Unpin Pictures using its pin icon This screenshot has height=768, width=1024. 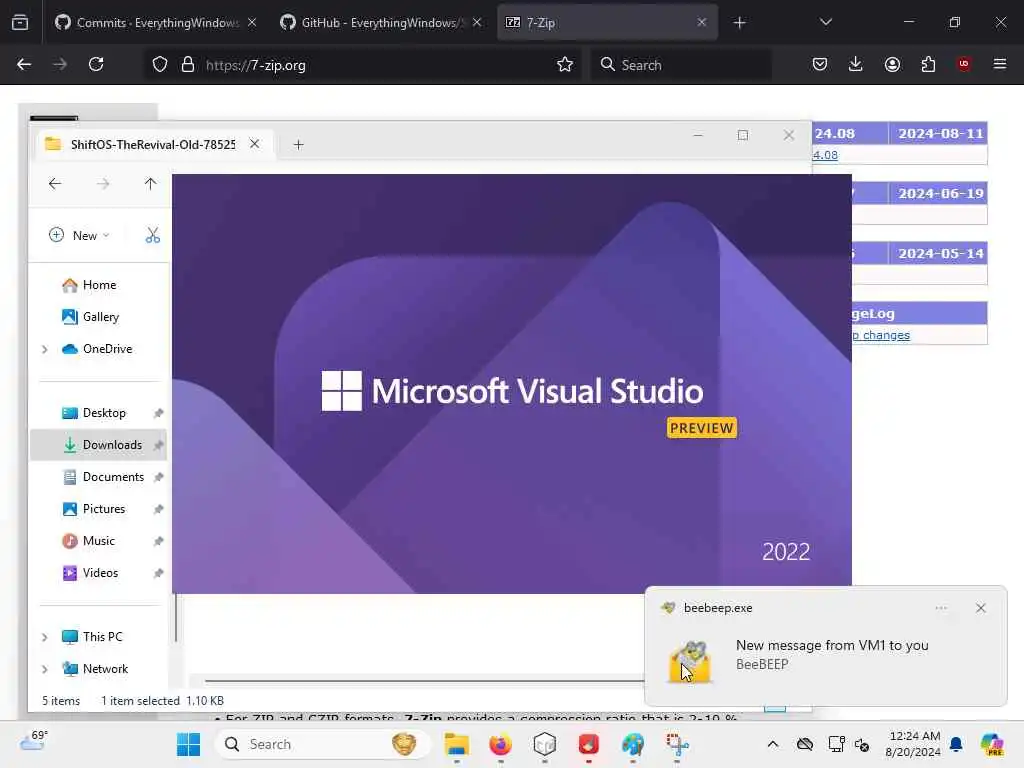click(x=158, y=509)
